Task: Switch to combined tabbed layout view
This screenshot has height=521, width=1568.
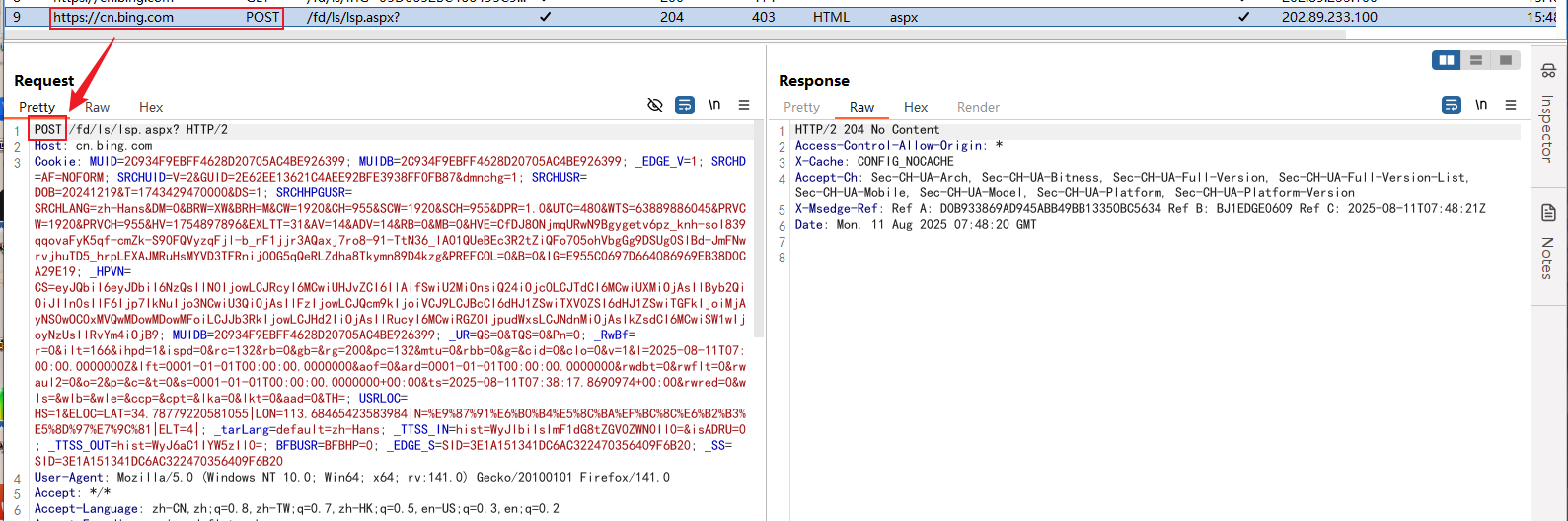Action: tap(1505, 60)
